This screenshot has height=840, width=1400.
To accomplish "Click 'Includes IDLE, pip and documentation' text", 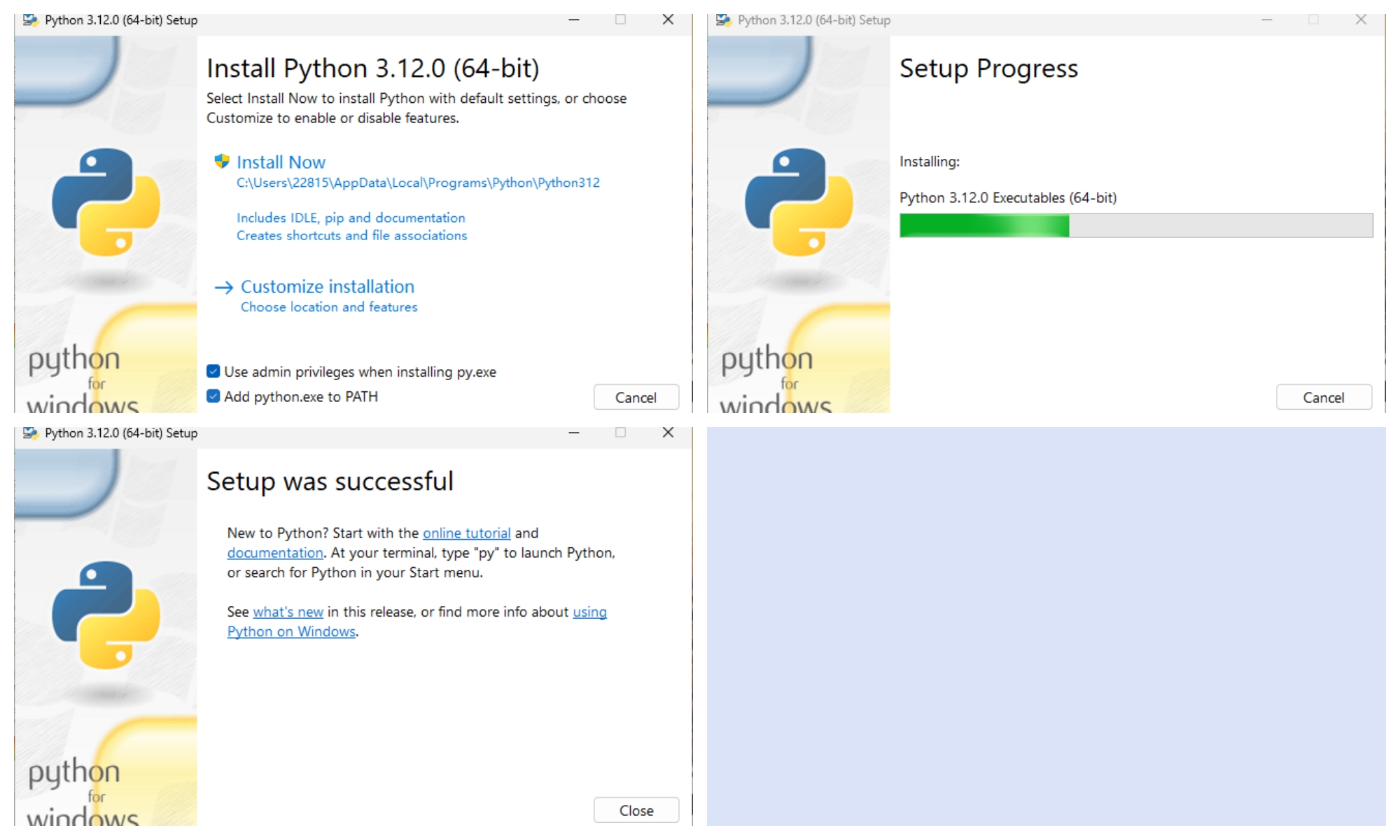I will [x=351, y=218].
